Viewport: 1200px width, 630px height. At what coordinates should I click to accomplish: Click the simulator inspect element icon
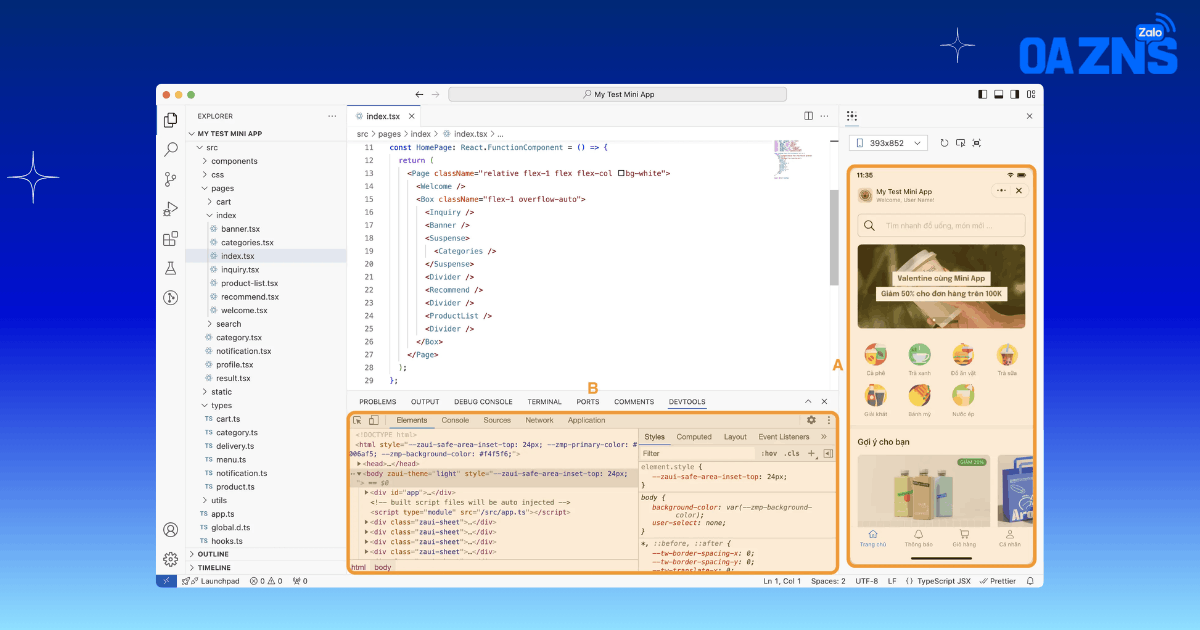click(x=960, y=143)
